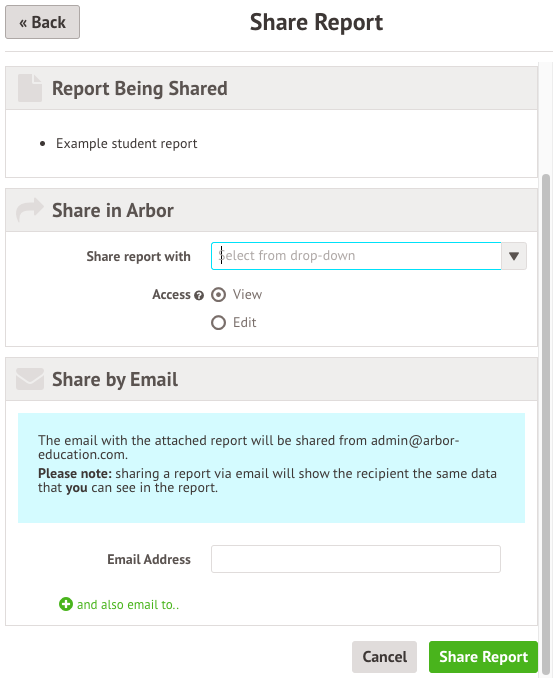The height and width of the screenshot is (679, 559).
Task: Click the help question mark icon next to Access
Action: [x=199, y=295]
